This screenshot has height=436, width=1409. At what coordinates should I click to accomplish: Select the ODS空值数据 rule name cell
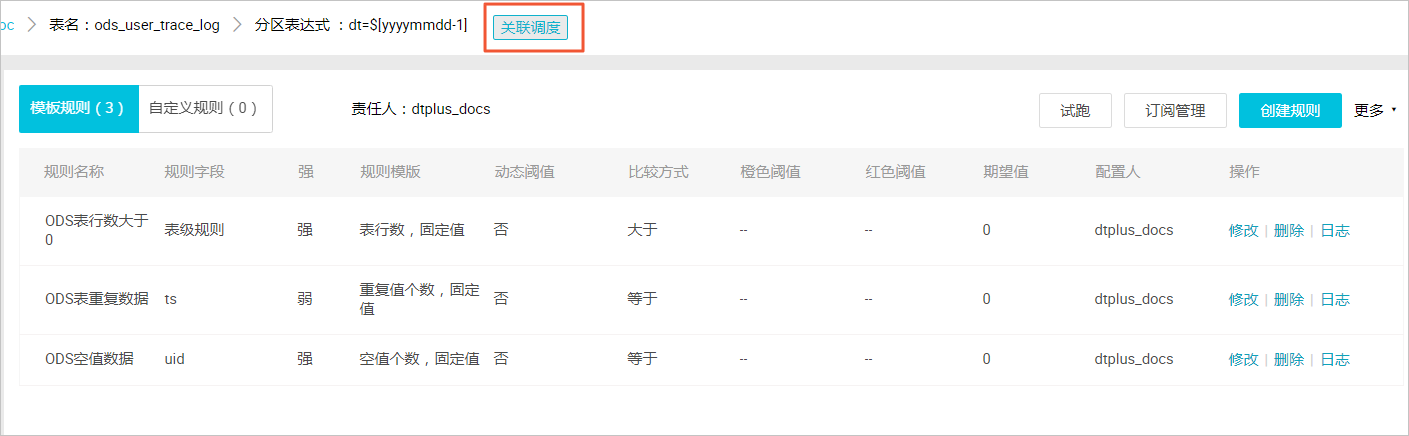[x=89, y=359]
